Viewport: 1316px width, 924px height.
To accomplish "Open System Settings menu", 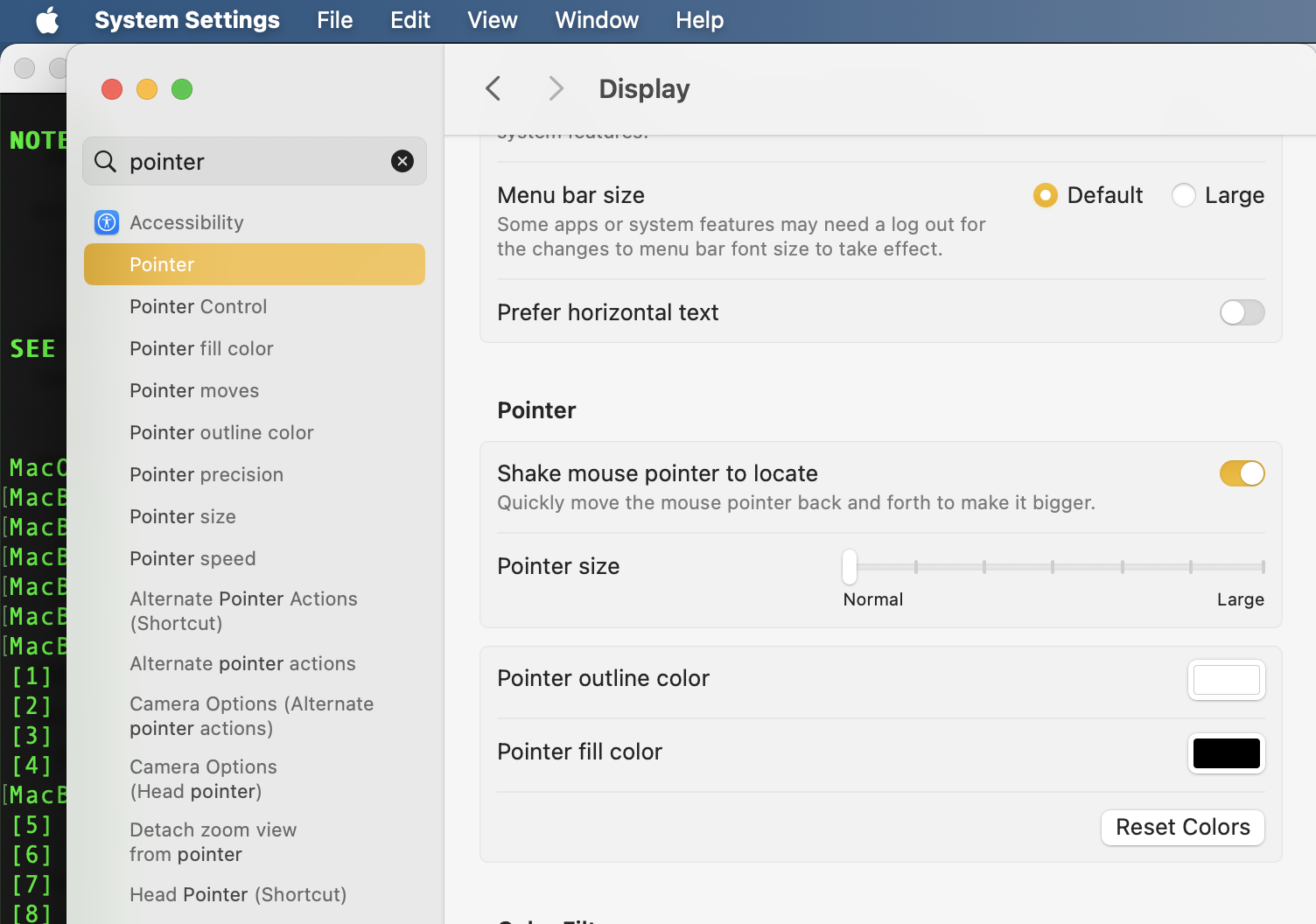I will pyautogui.click(x=186, y=20).
